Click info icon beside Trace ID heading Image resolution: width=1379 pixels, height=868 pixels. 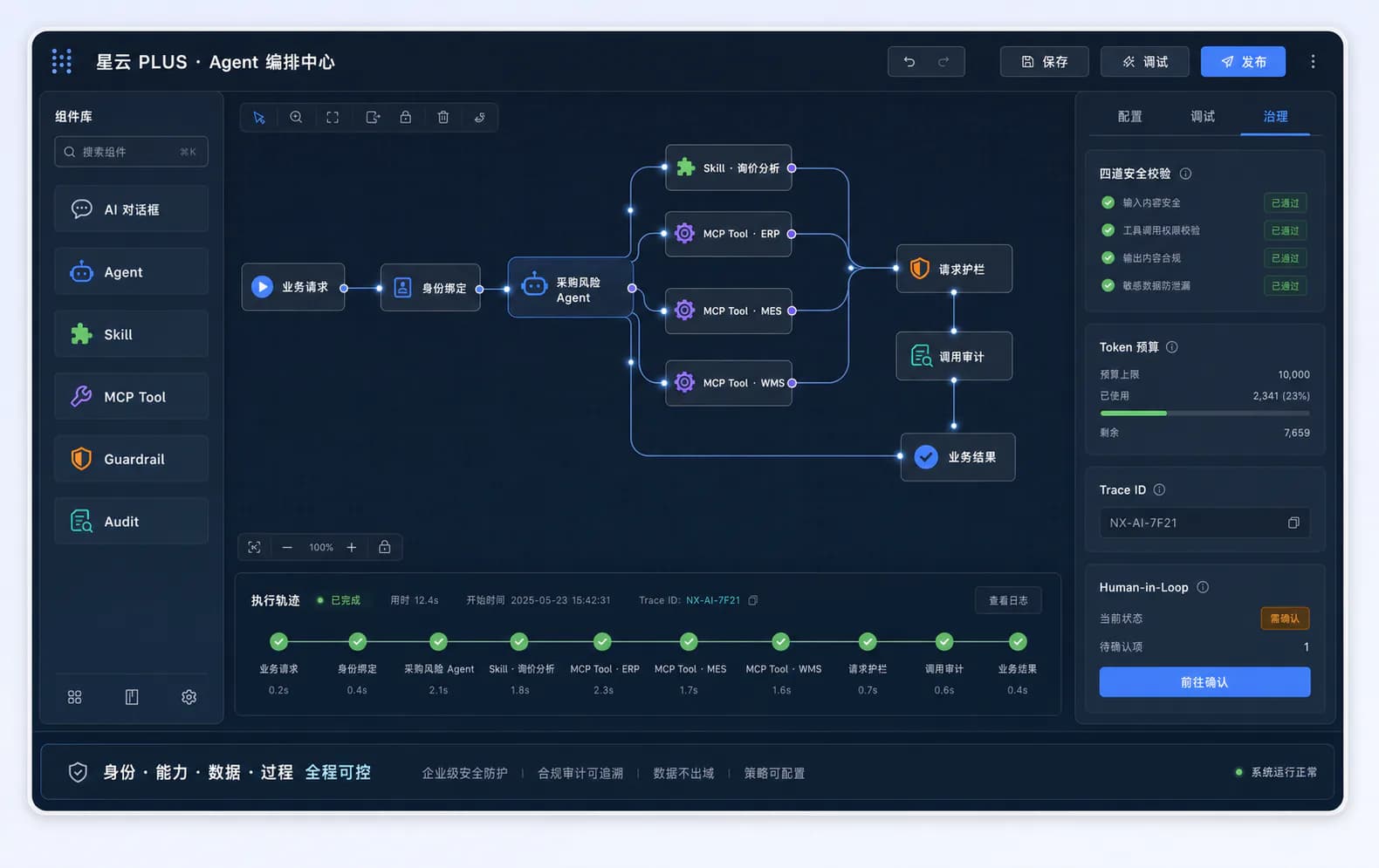[1159, 490]
